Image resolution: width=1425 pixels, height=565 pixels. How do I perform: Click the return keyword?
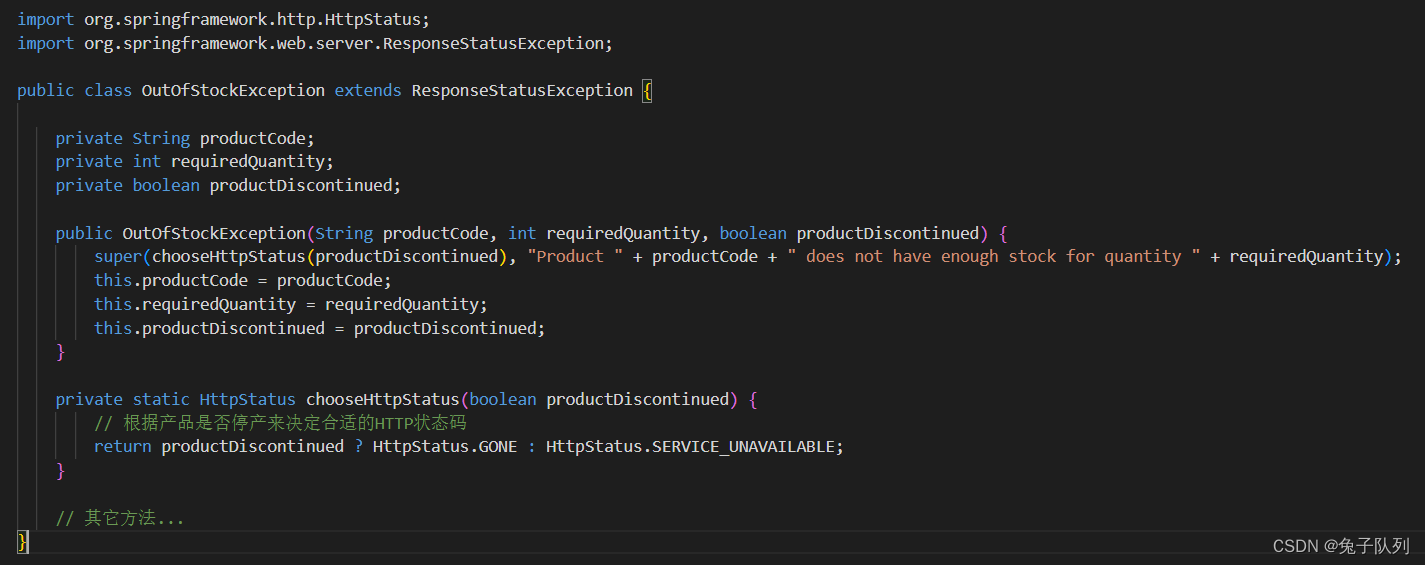[123, 446]
